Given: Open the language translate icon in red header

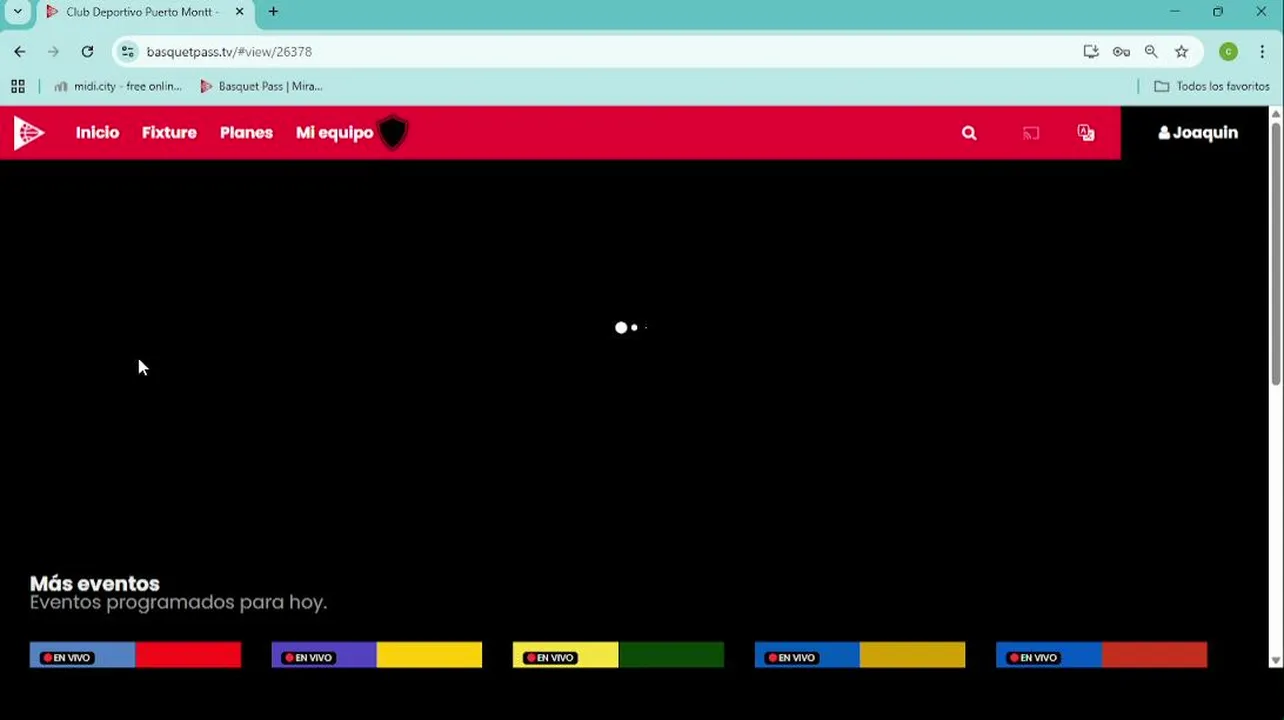Looking at the screenshot, I should click(1086, 133).
